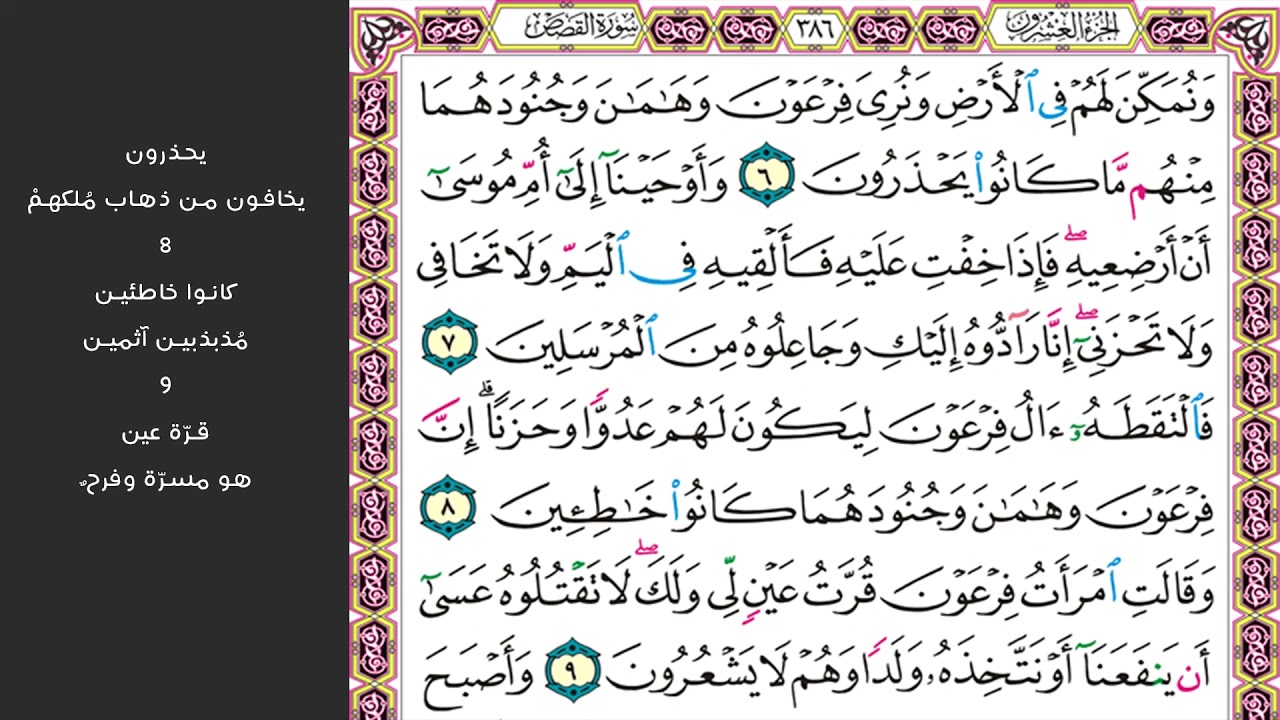Click the surah name سورة القصص header

point(583,25)
